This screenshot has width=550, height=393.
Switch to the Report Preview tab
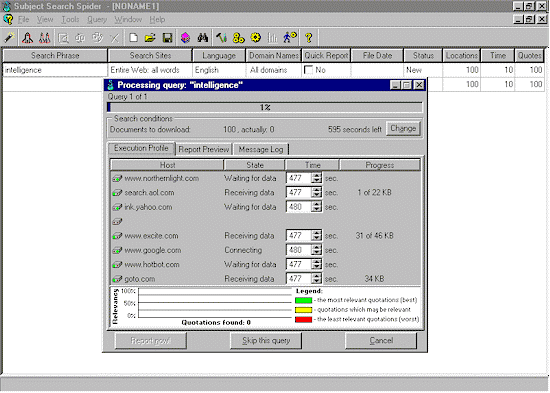tap(204, 149)
